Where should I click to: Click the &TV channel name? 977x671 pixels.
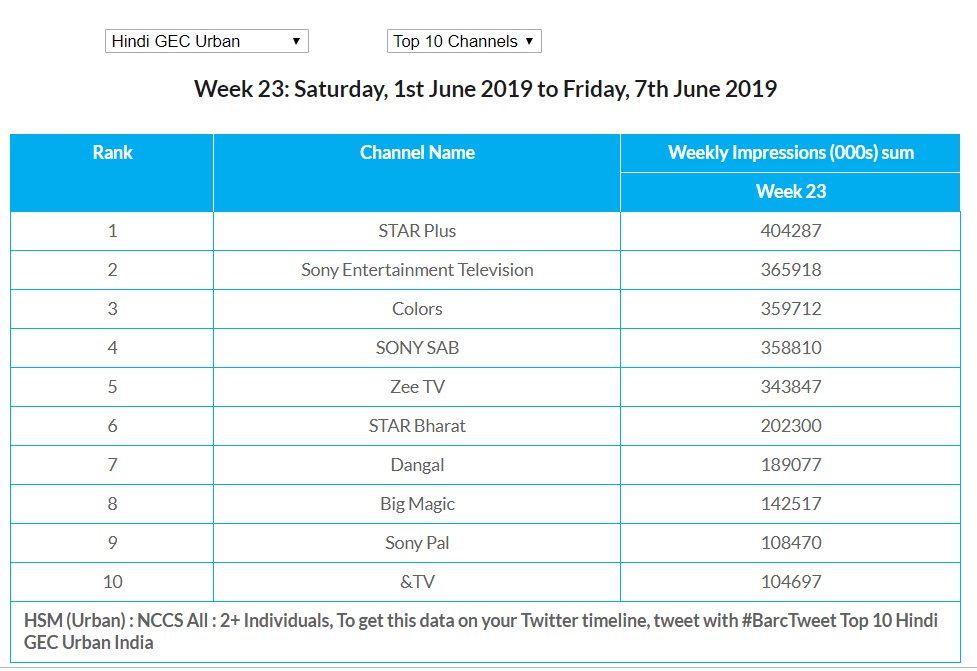pyautogui.click(x=417, y=582)
